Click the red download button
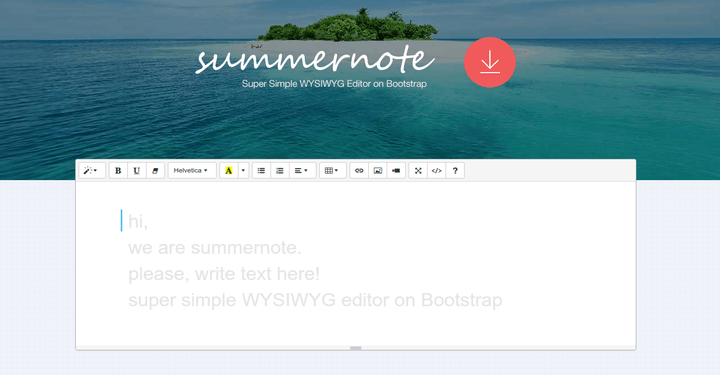 490,62
